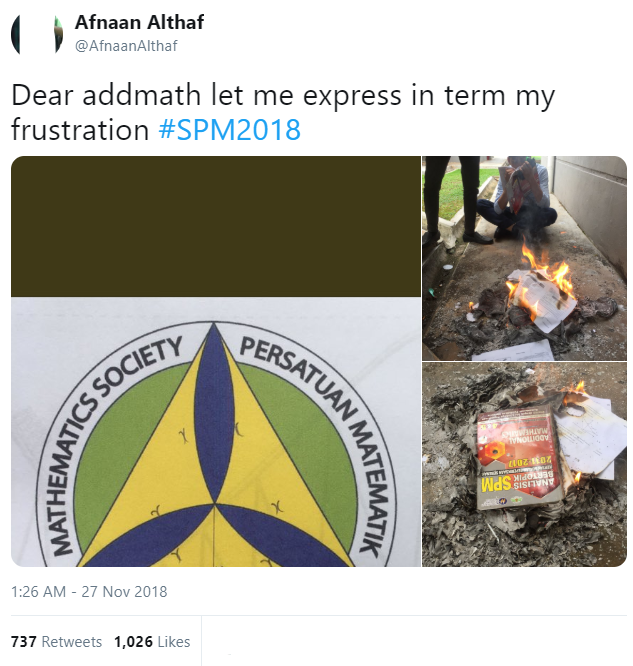Click the flames in the top-right photo

pyautogui.click(x=542, y=276)
